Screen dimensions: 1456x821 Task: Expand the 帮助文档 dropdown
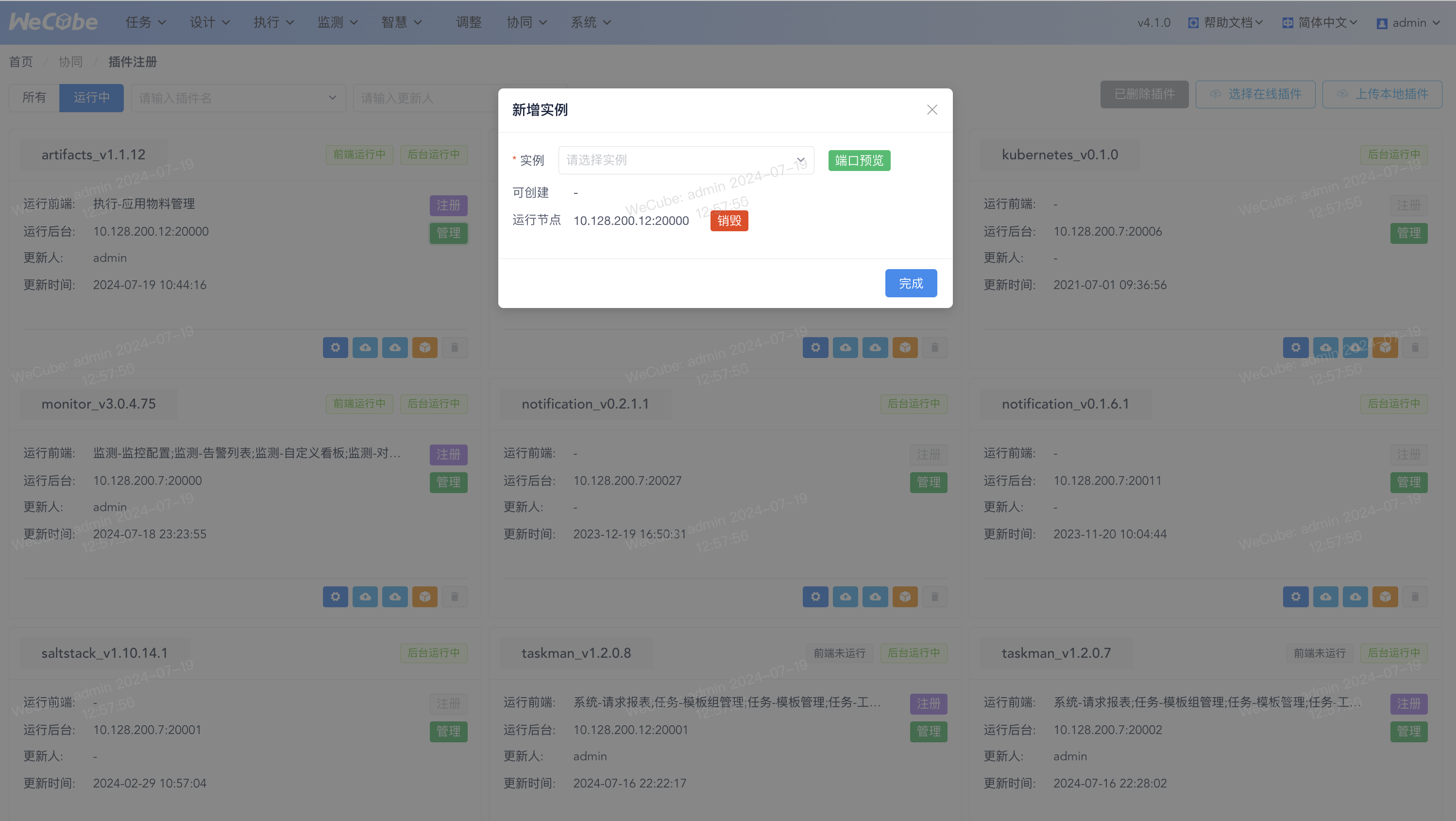(1225, 23)
